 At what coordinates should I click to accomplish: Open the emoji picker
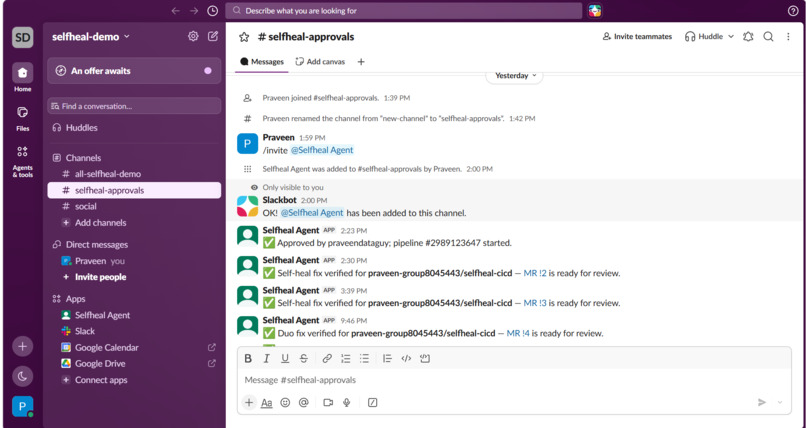[285, 402]
